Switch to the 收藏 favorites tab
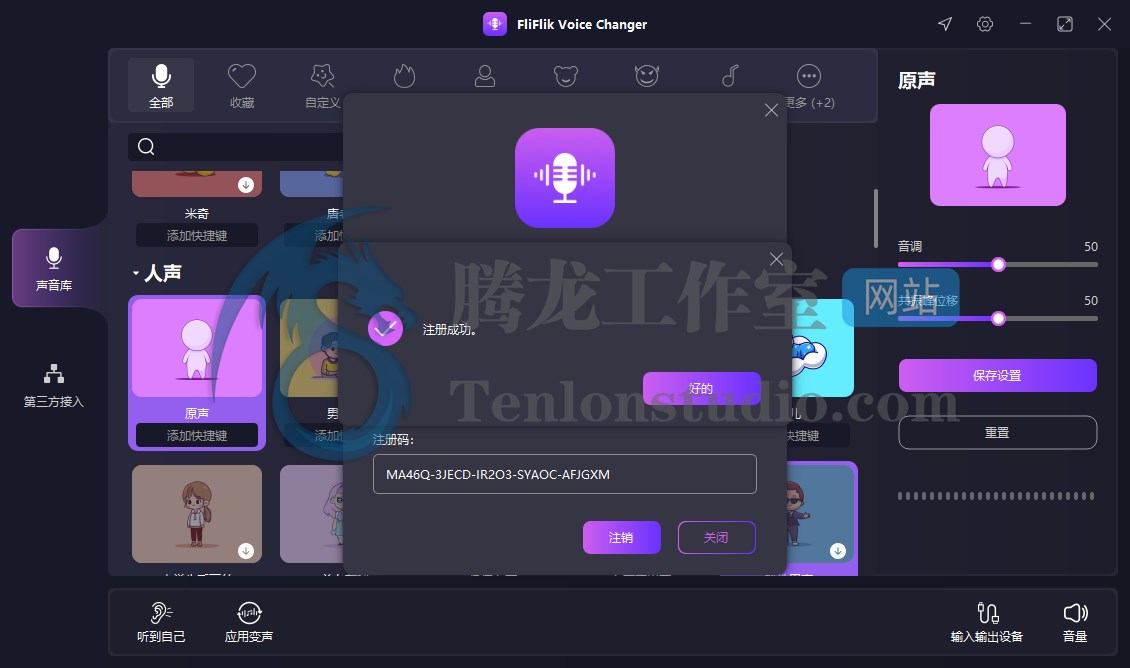Screen dimensions: 1130x668 242,85
